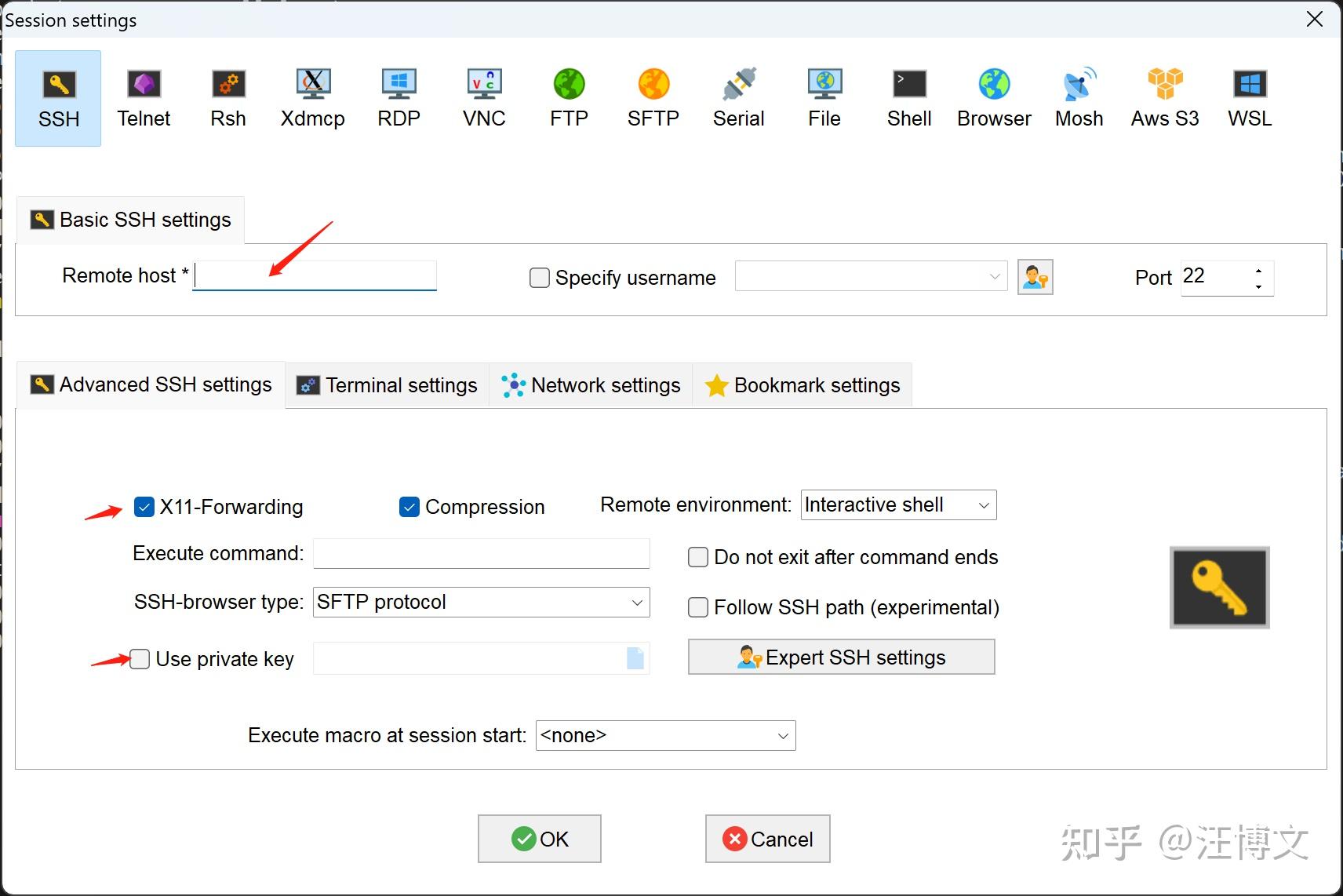
Task: Expand the Execute macro at session start dropdown
Action: point(781,735)
